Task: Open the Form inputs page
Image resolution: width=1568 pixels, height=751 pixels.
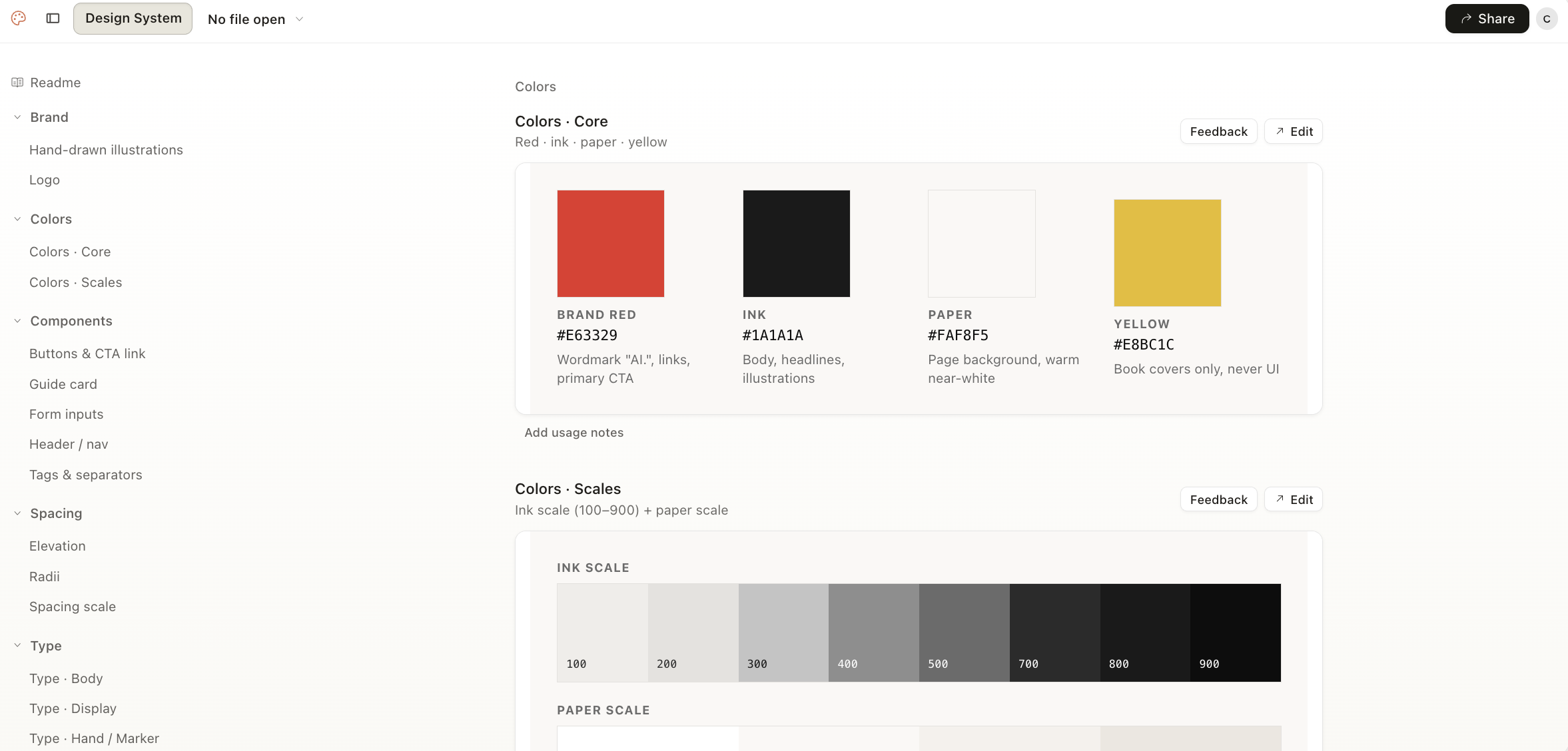Action: pyautogui.click(x=67, y=414)
